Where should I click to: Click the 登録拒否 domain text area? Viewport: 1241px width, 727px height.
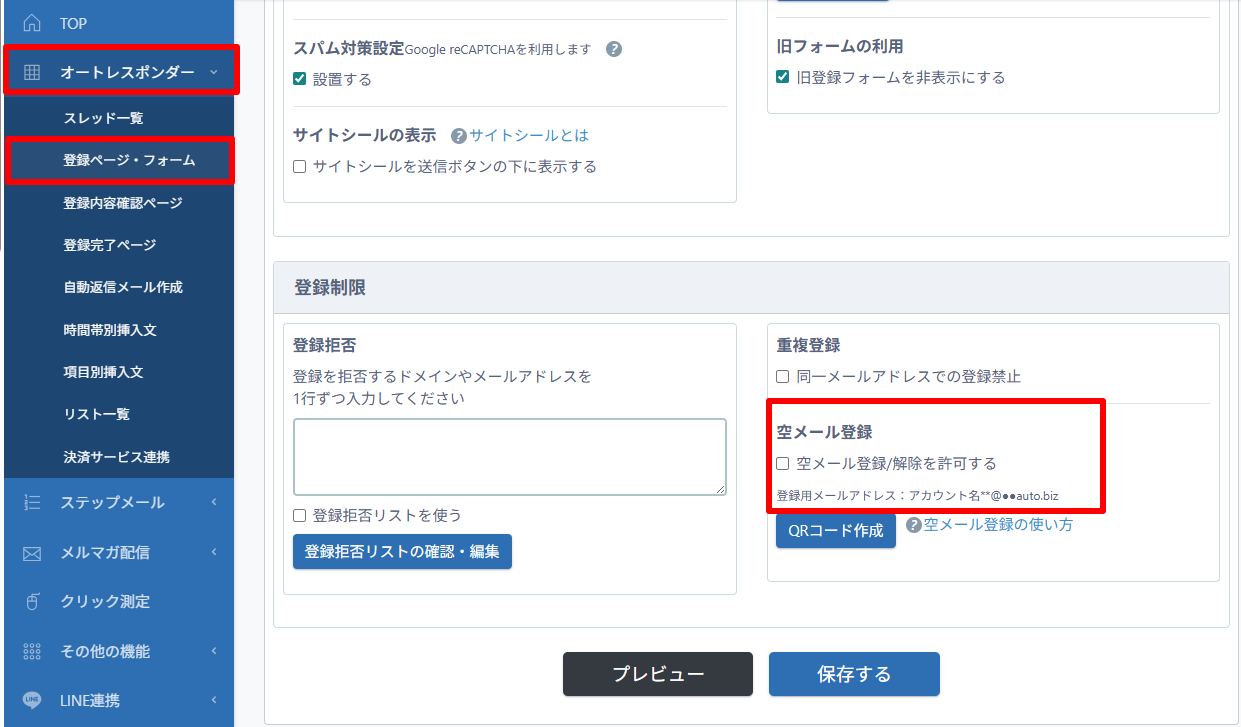pos(509,456)
